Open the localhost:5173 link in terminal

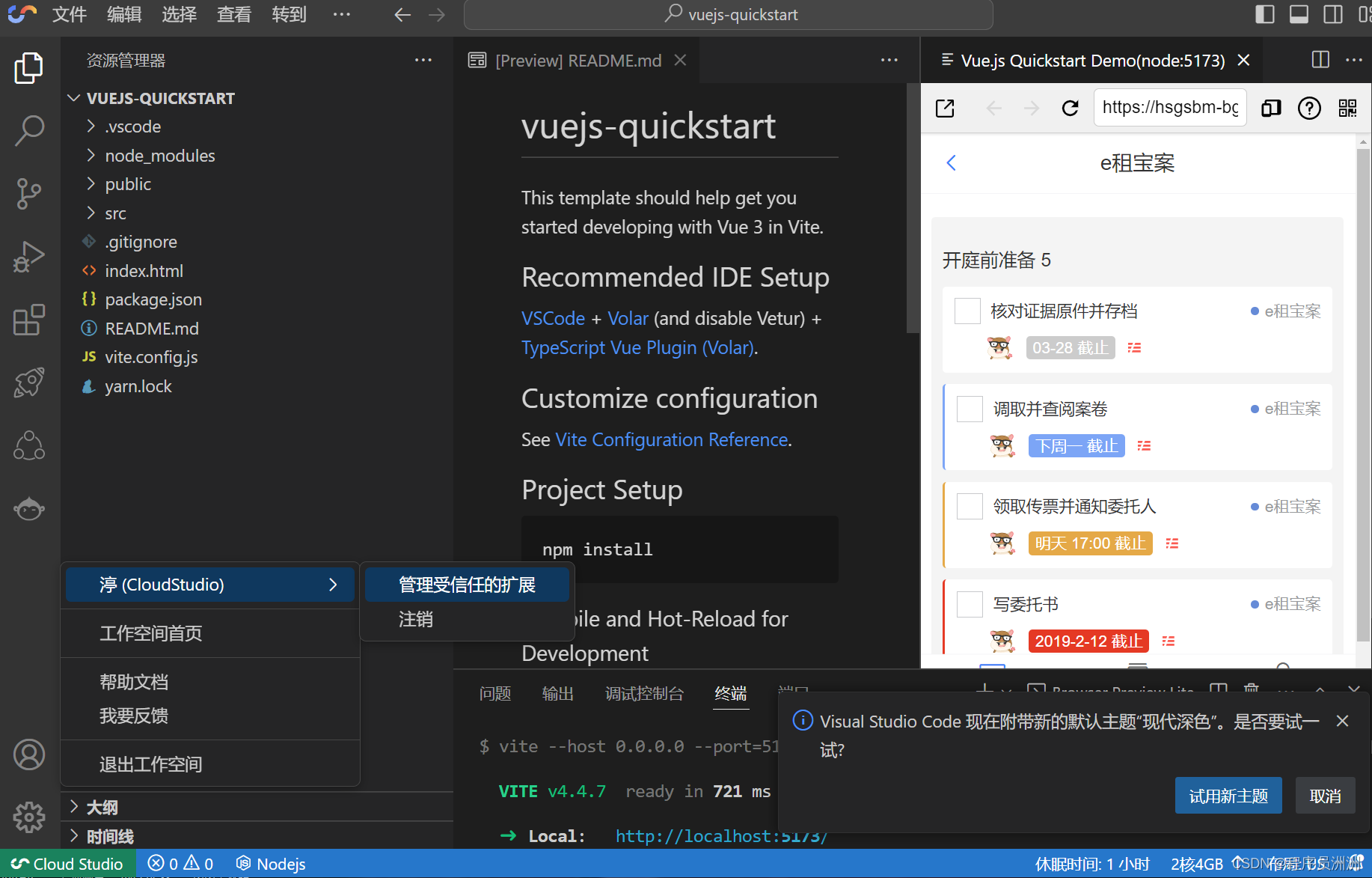(721, 836)
